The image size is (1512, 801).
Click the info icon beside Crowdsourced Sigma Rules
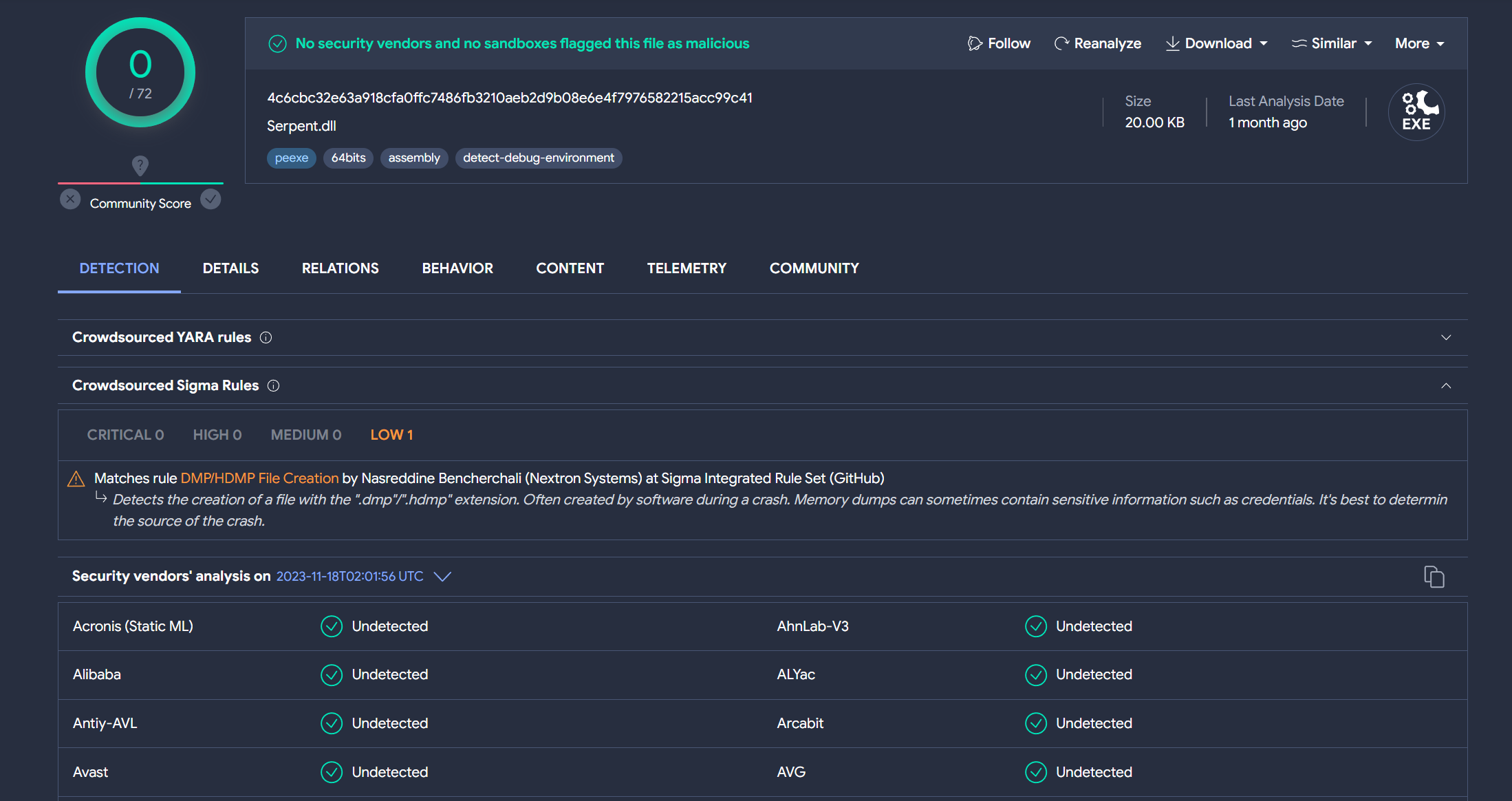click(x=273, y=385)
